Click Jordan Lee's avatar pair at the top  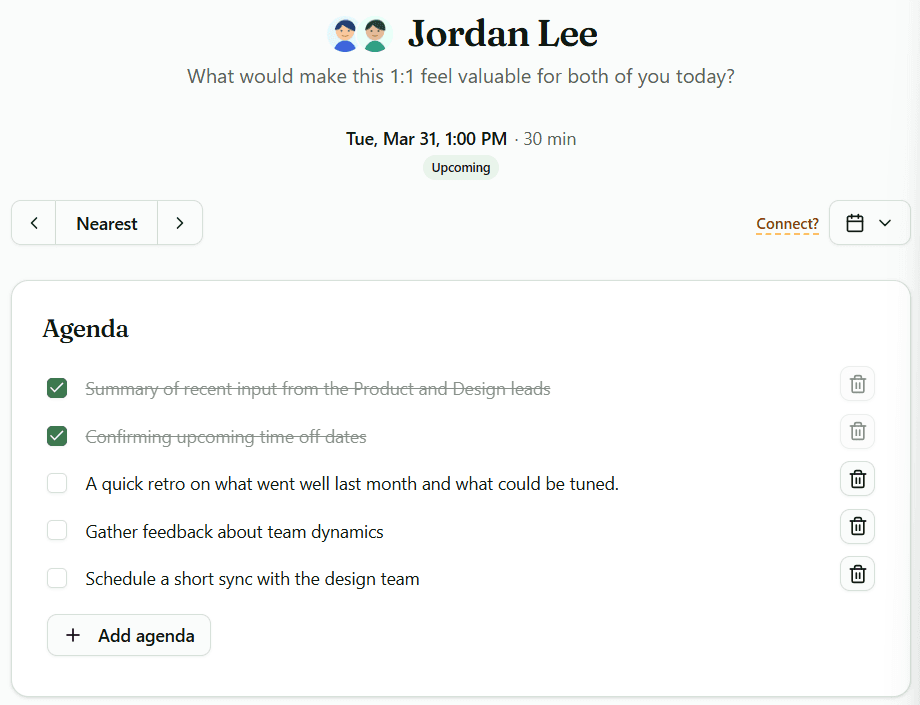click(359, 33)
